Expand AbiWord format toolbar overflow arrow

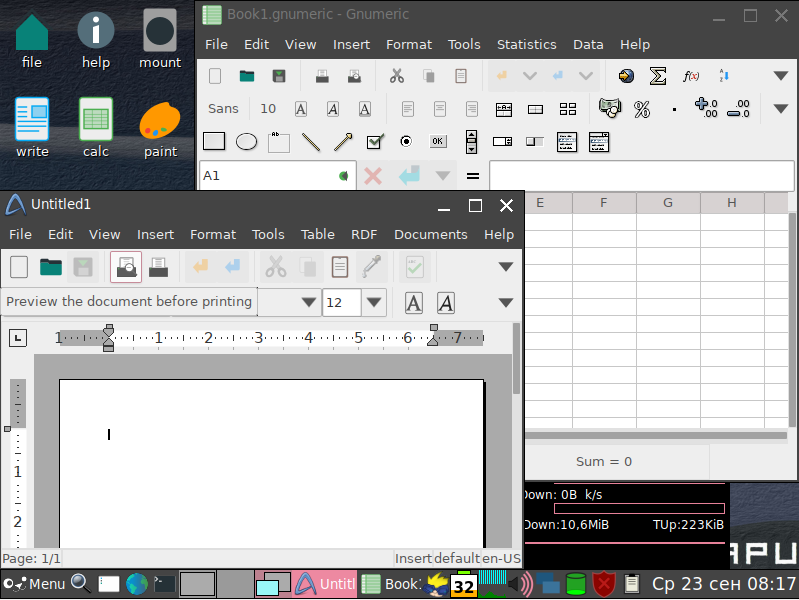pyautogui.click(x=505, y=303)
